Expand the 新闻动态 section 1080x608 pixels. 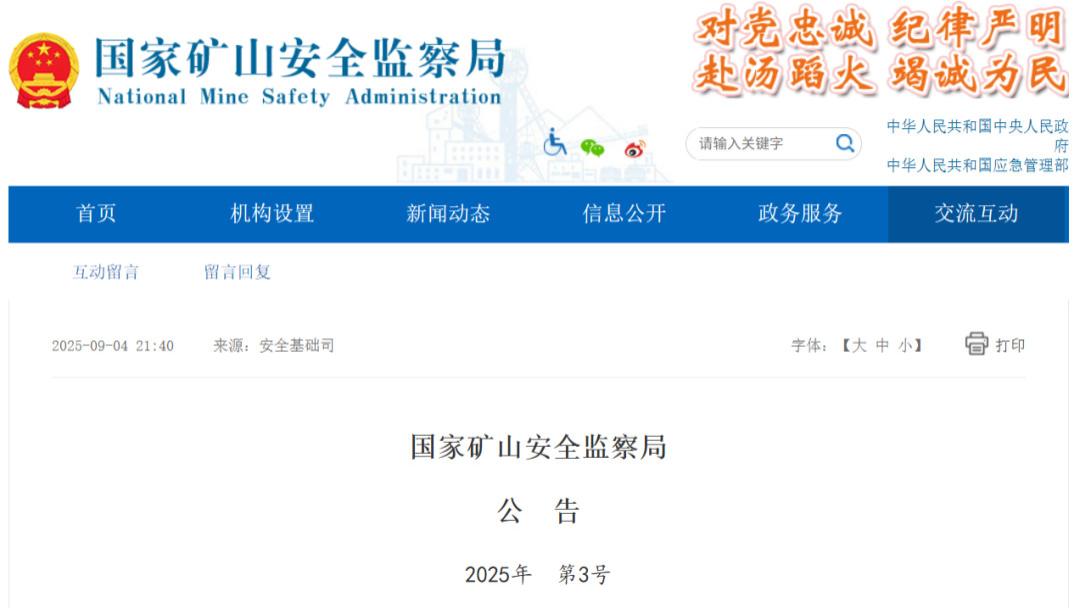[x=449, y=214]
